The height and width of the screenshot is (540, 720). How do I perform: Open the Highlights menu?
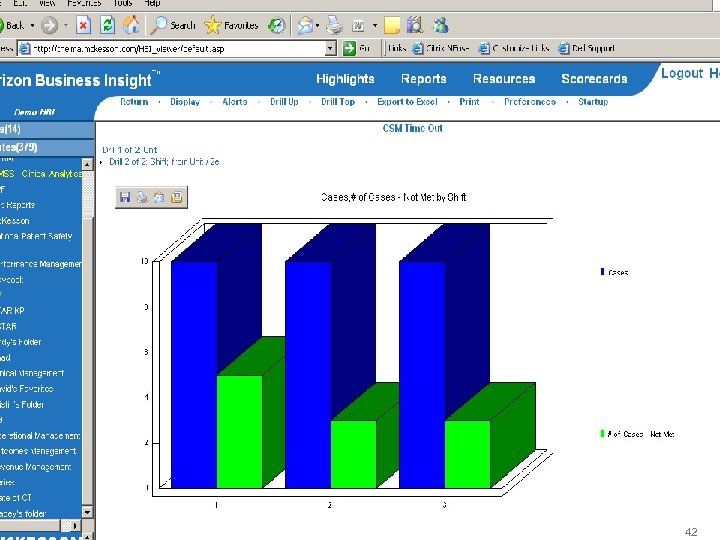(x=345, y=79)
